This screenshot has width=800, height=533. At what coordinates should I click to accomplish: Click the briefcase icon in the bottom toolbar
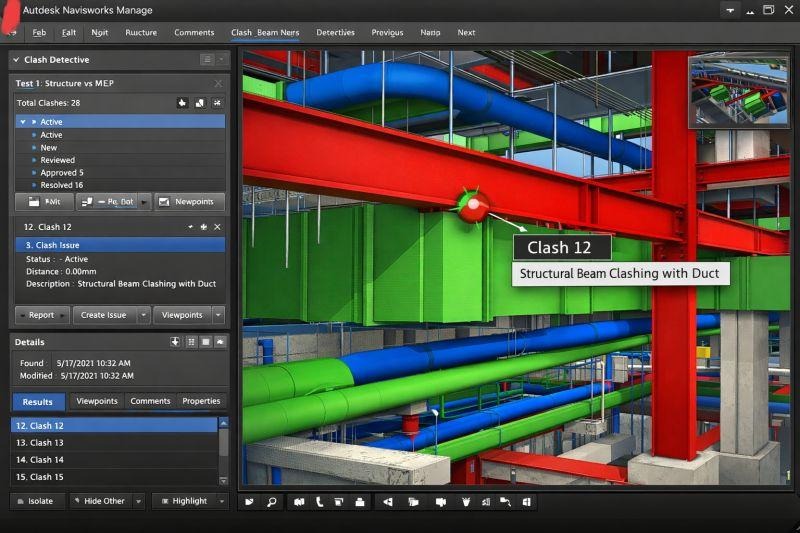point(360,502)
